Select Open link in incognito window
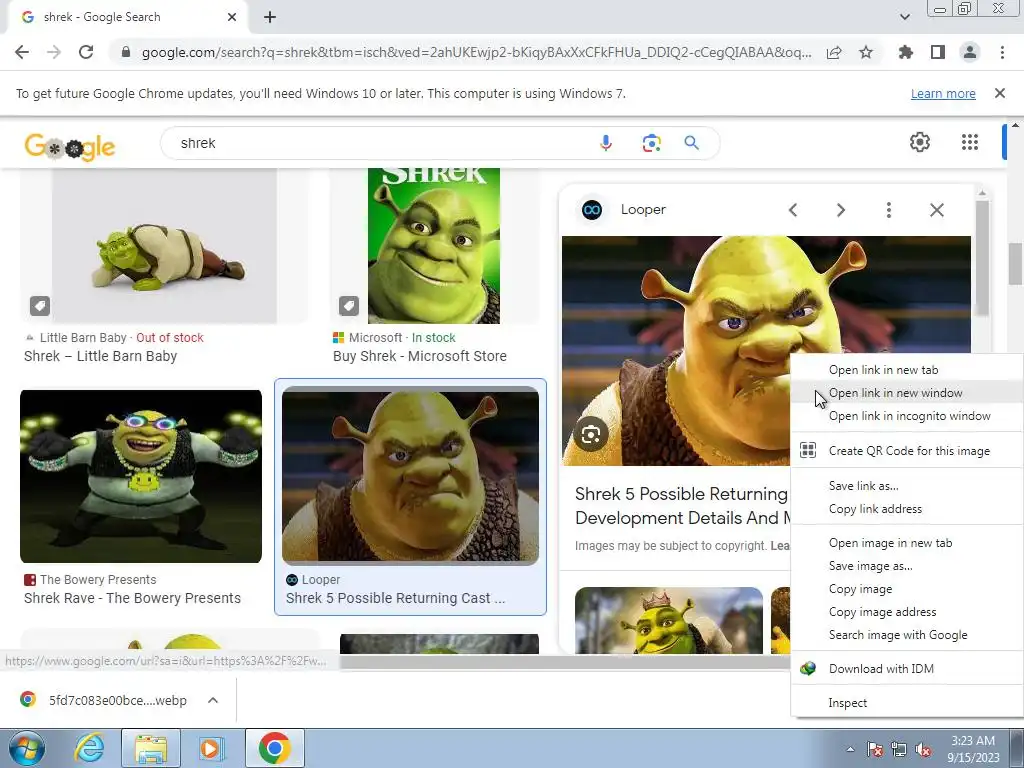This screenshot has width=1024, height=768. click(x=907, y=415)
